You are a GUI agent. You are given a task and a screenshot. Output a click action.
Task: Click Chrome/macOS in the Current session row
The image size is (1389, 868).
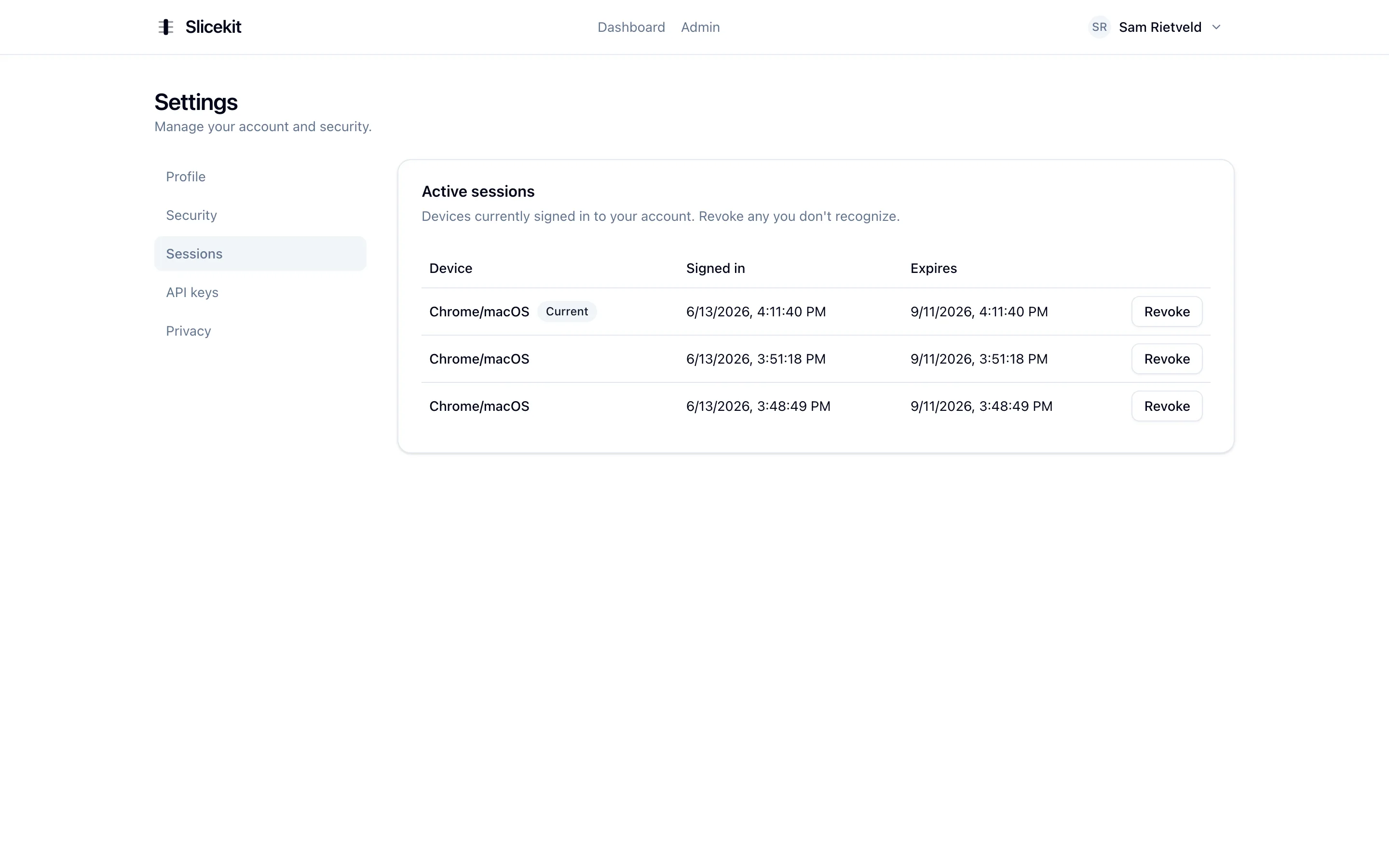(x=479, y=311)
